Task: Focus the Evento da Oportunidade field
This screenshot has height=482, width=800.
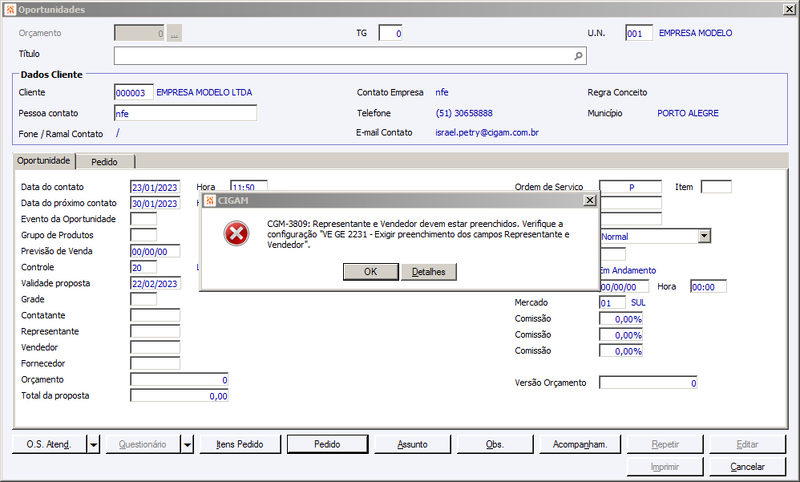Action: point(143,219)
